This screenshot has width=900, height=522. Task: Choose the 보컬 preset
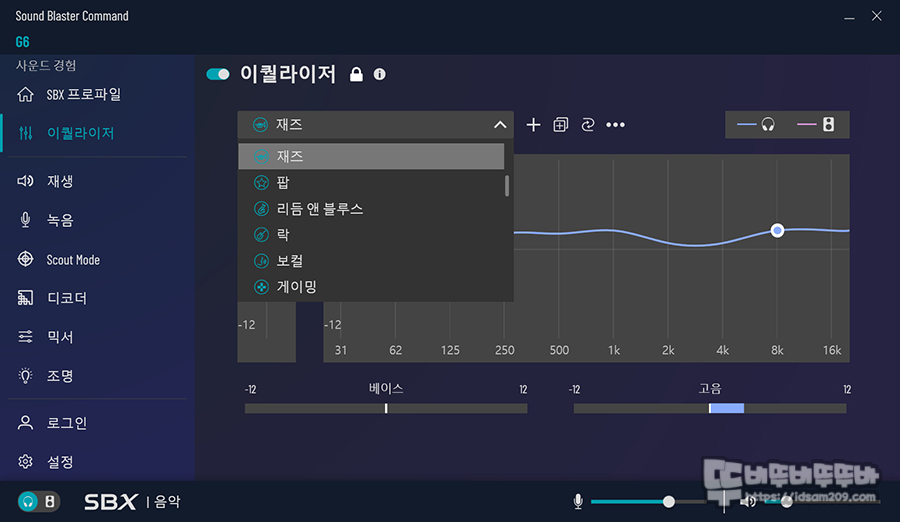tap(371, 261)
